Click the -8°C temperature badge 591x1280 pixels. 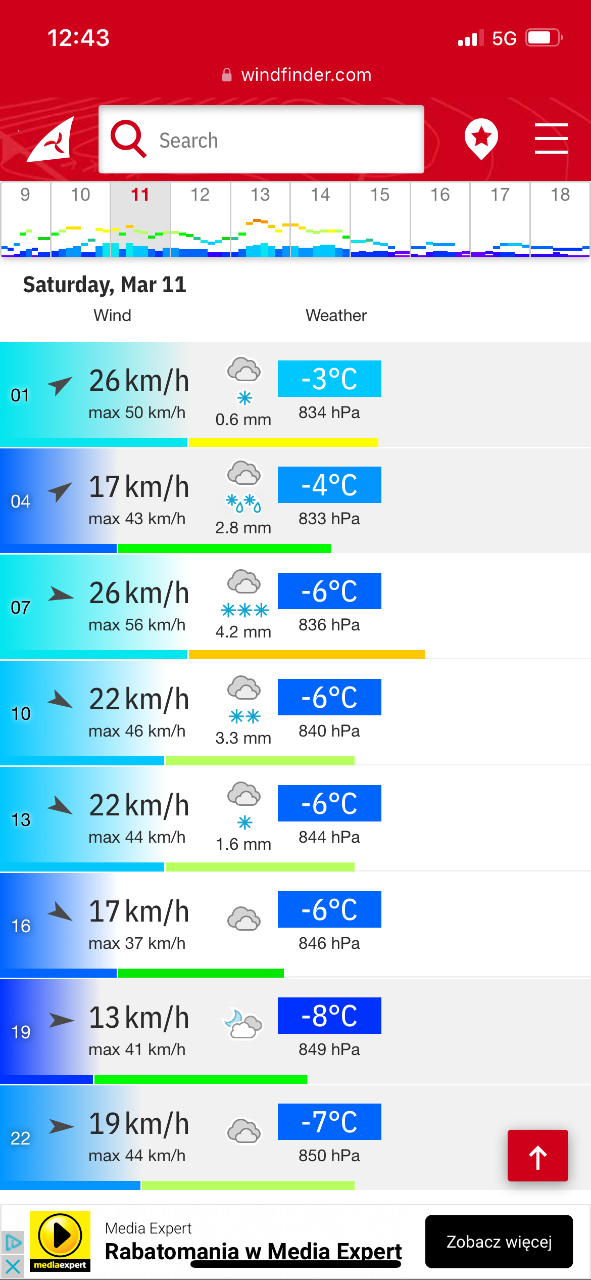[329, 1016]
